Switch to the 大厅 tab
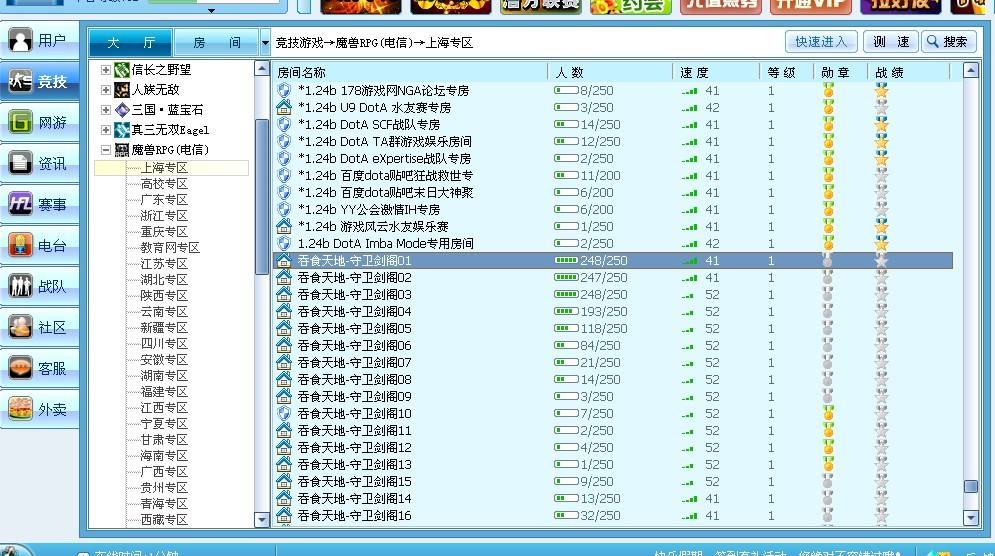 (x=131, y=43)
